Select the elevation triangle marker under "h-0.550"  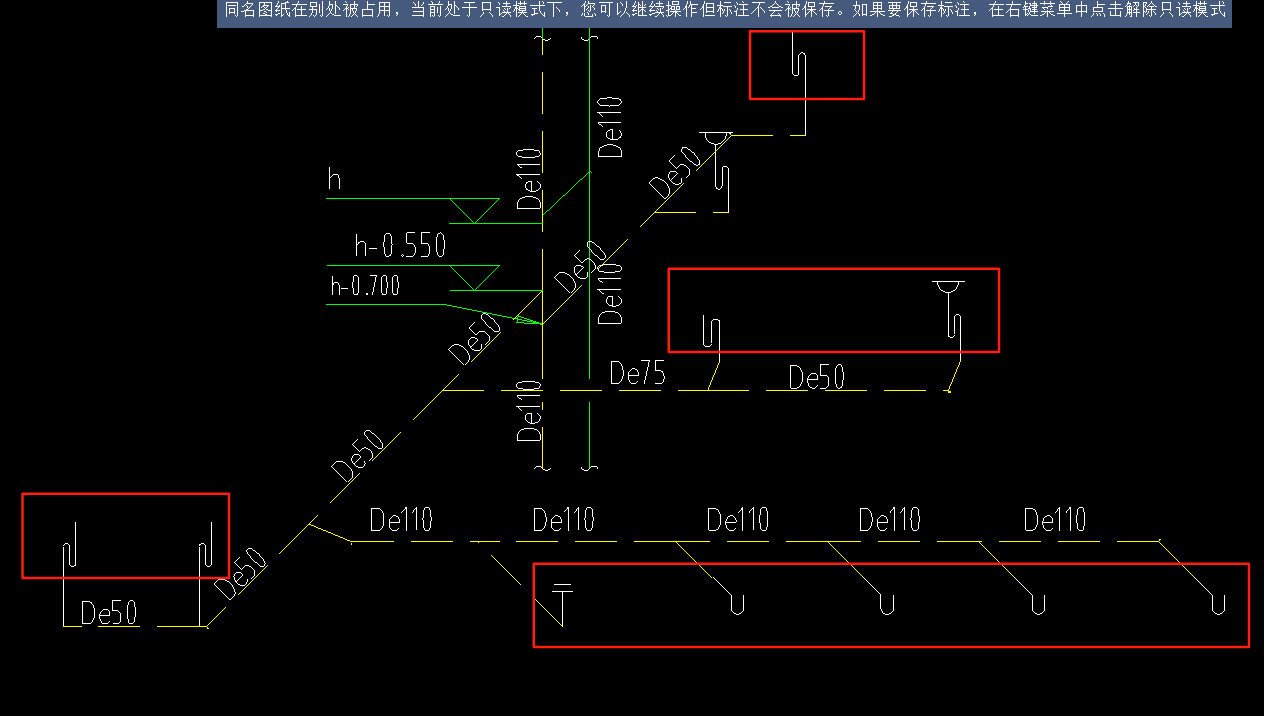point(474,277)
